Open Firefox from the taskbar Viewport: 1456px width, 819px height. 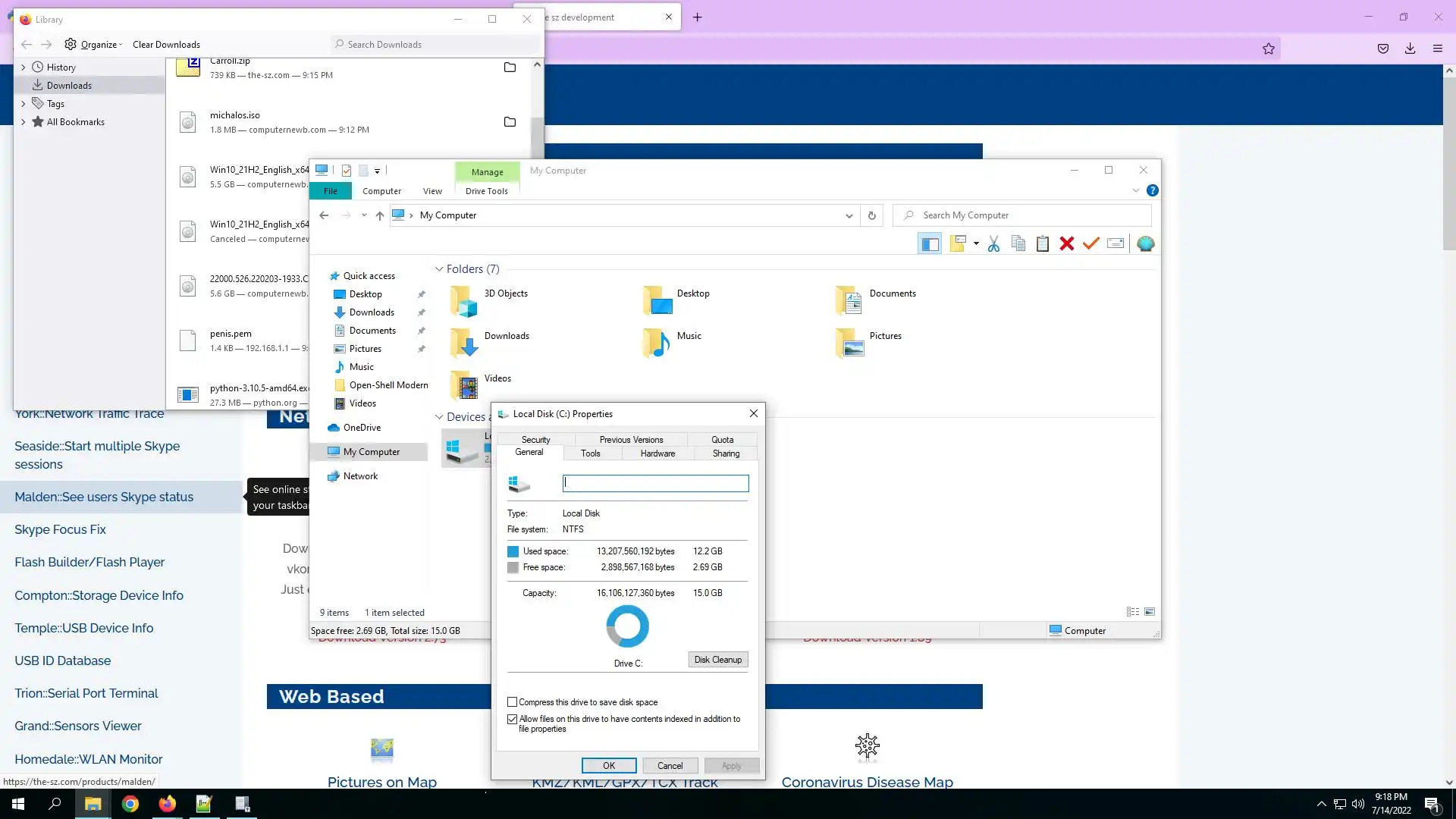pyautogui.click(x=167, y=804)
